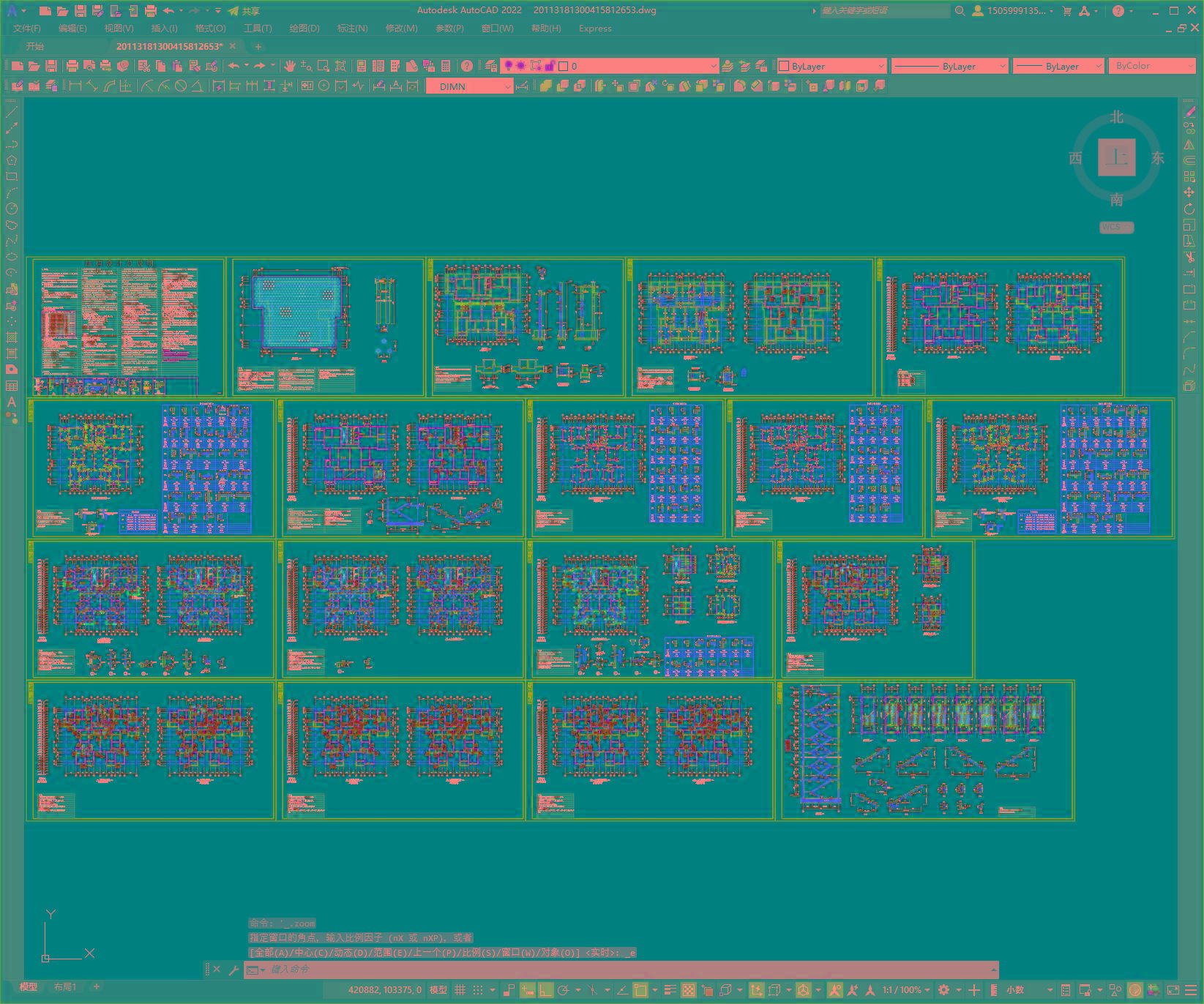The width and height of the screenshot is (1204, 1004).
Task: Click the Plot (printer) icon in the quick access bar
Action: pyautogui.click(x=151, y=11)
